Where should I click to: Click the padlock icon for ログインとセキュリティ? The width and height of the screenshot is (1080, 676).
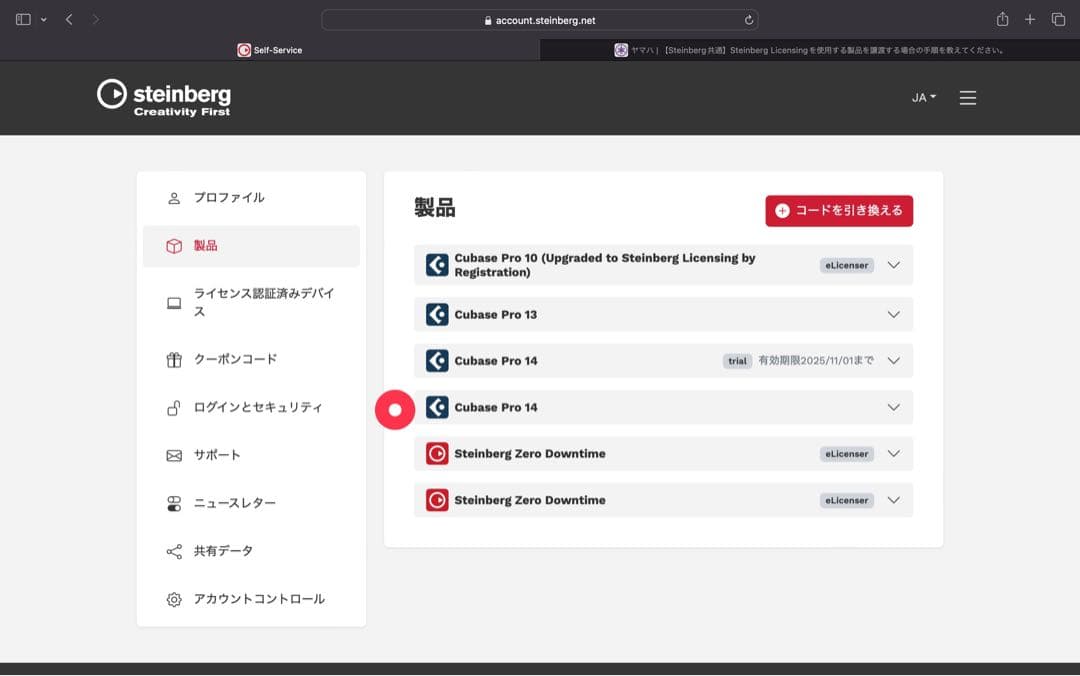tap(172, 407)
